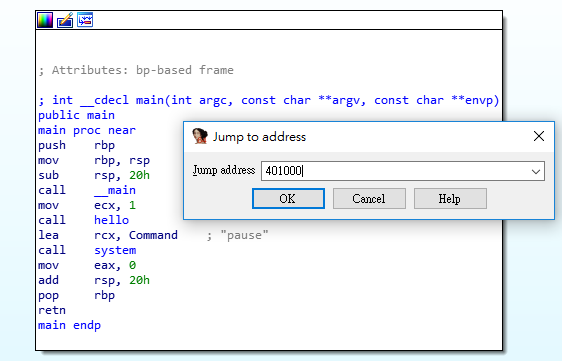This screenshot has width=562, height=361.
Task: Click the "main proc near" line
Action: pos(87,130)
